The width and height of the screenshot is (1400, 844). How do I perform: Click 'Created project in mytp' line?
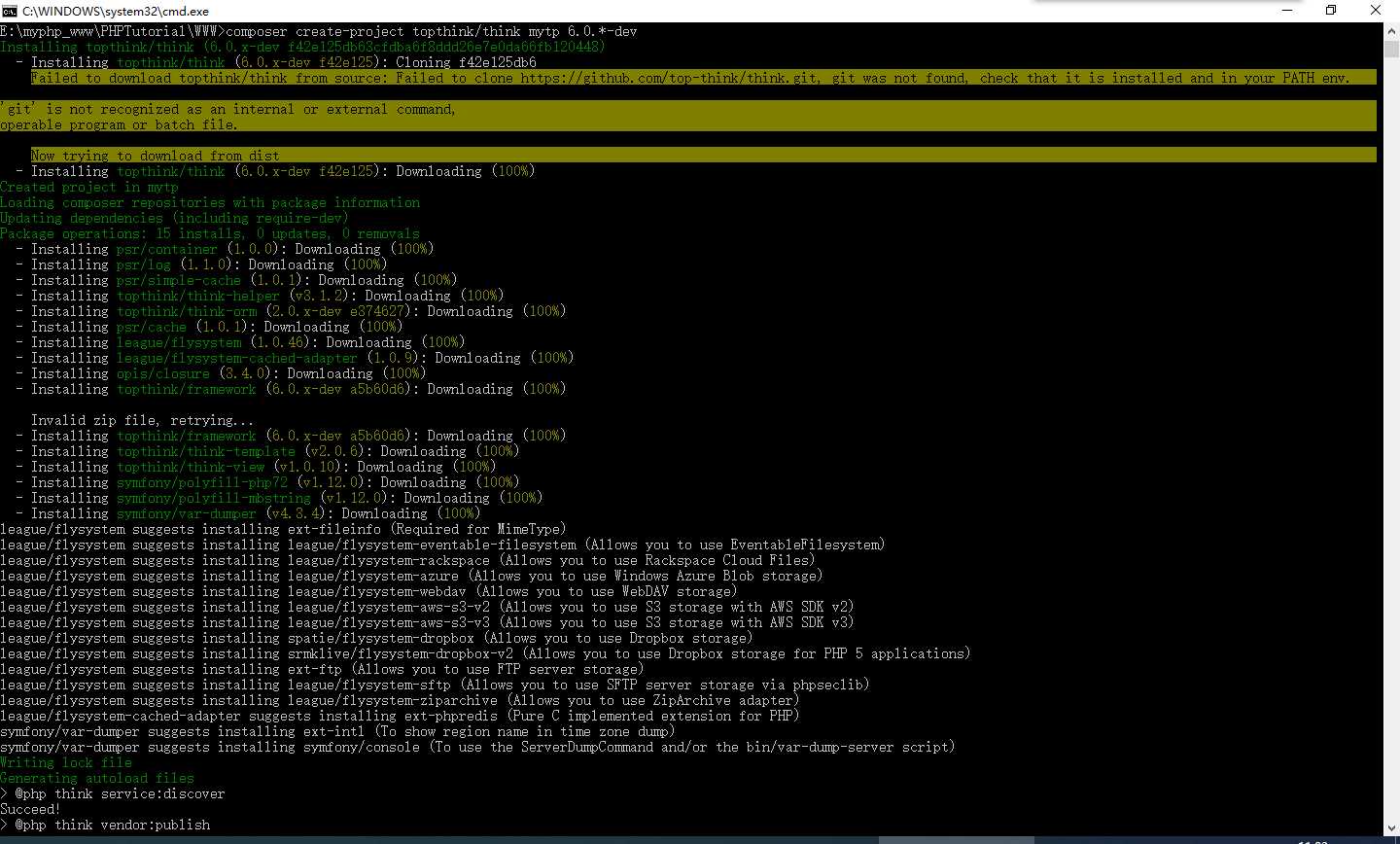(x=89, y=187)
